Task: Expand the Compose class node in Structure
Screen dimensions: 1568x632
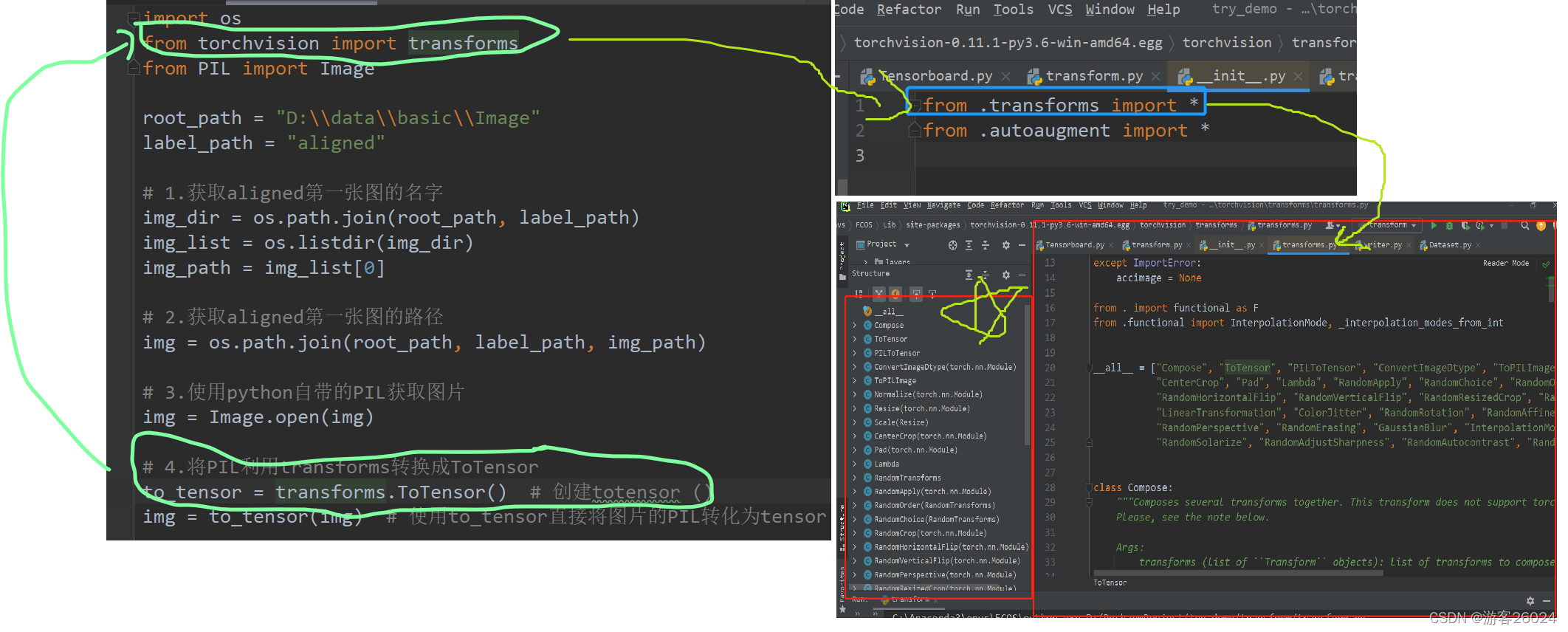Action: [x=855, y=326]
